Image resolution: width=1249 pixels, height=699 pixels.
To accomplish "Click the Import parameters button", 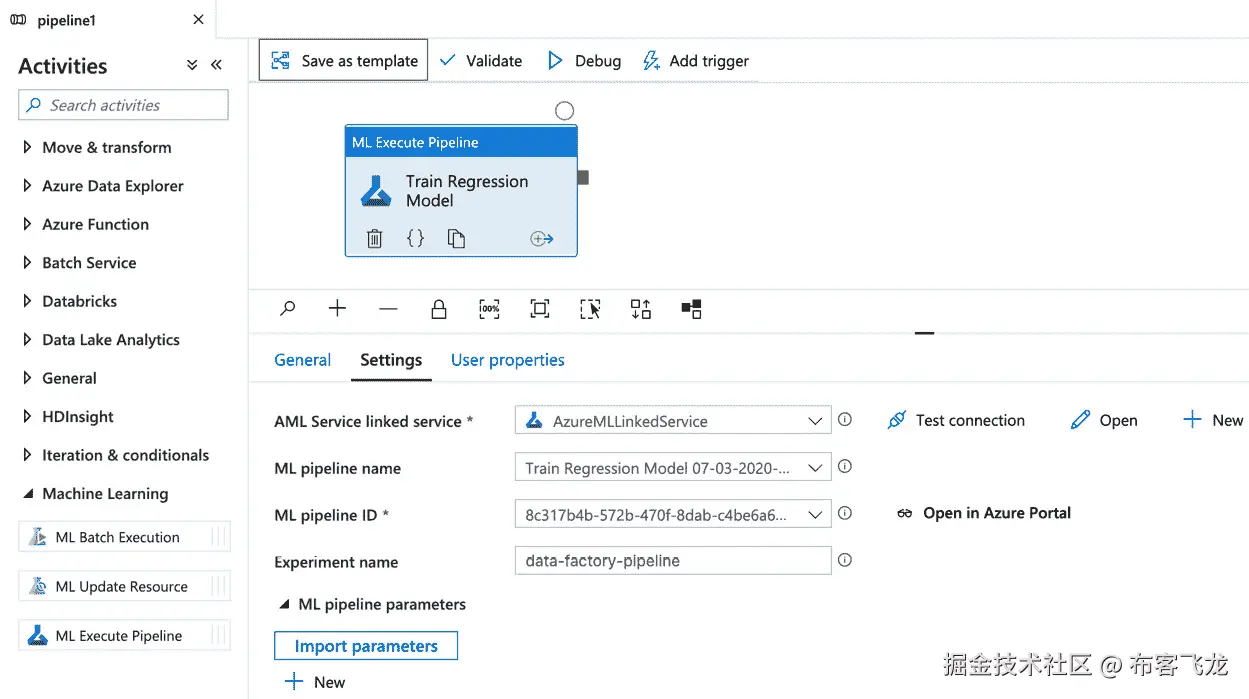I will click(x=366, y=645).
